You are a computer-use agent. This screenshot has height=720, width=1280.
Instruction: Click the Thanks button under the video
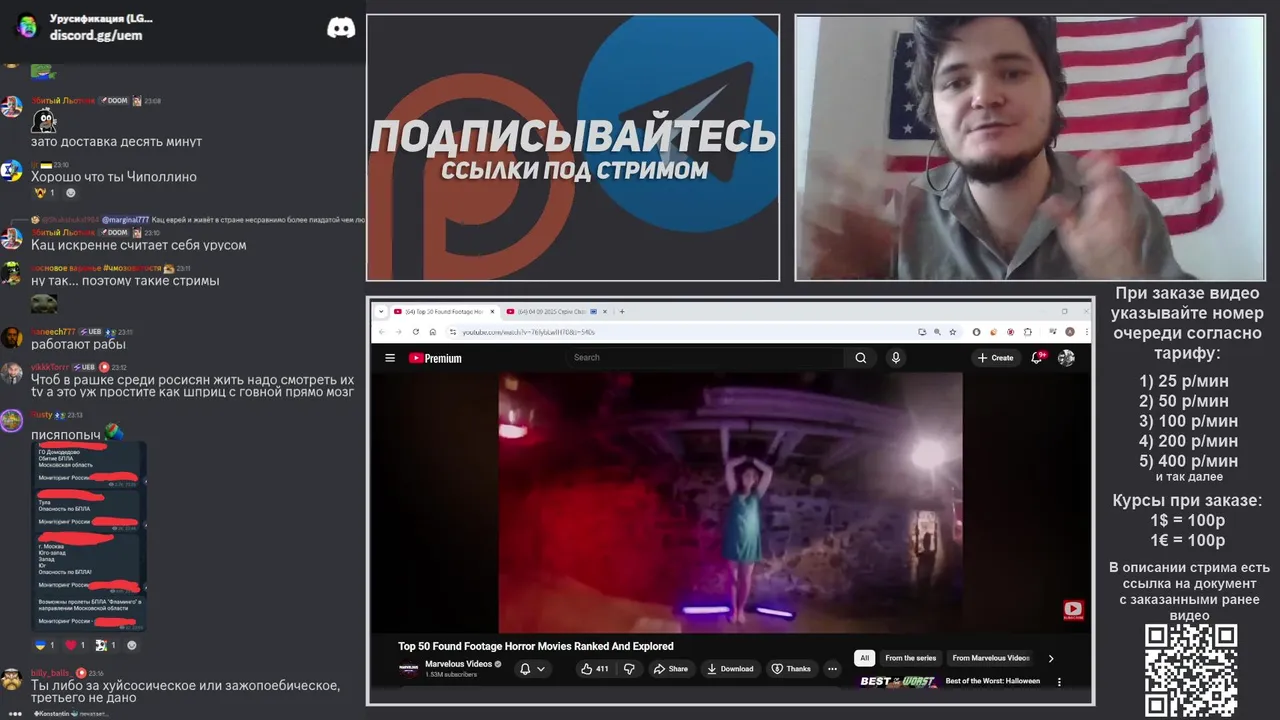(x=791, y=669)
